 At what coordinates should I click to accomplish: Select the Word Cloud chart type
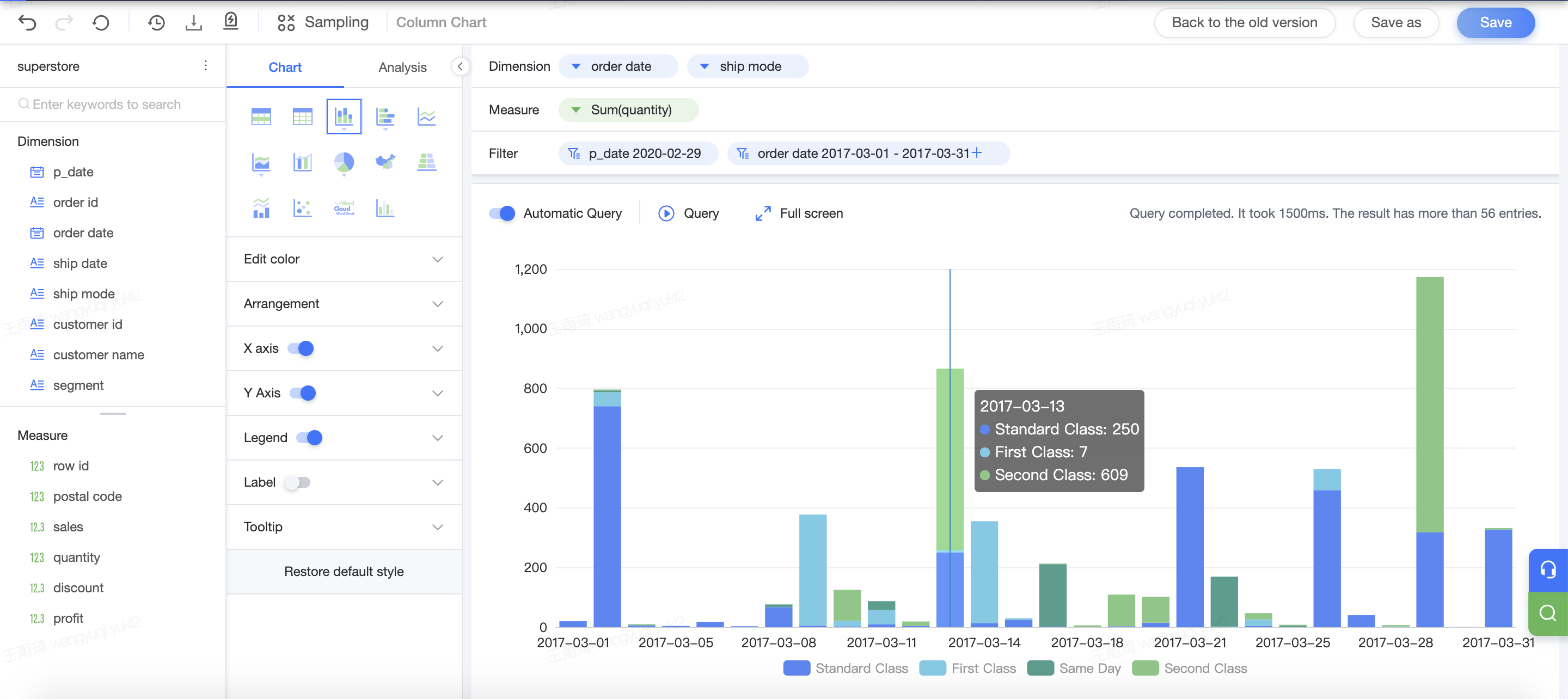click(344, 209)
